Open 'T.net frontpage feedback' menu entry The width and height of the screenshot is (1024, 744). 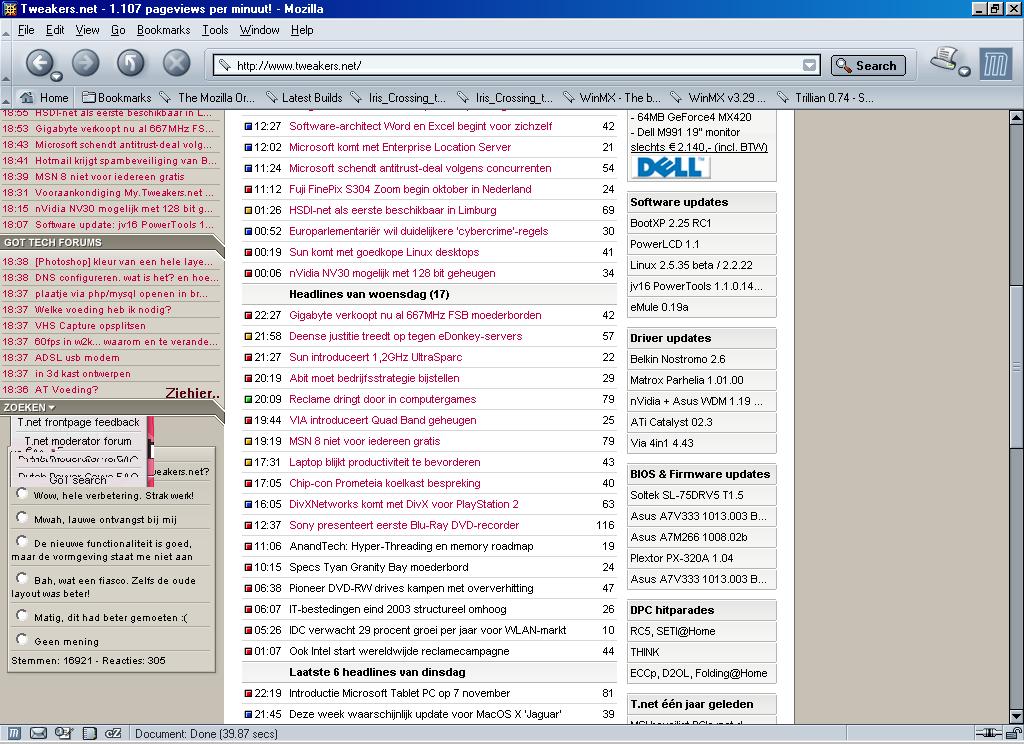(x=78, y=423)
